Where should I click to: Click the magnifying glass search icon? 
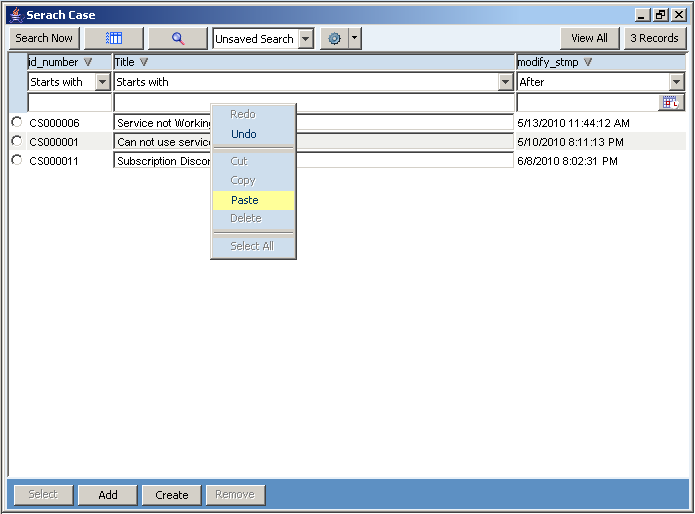point(178,38)
